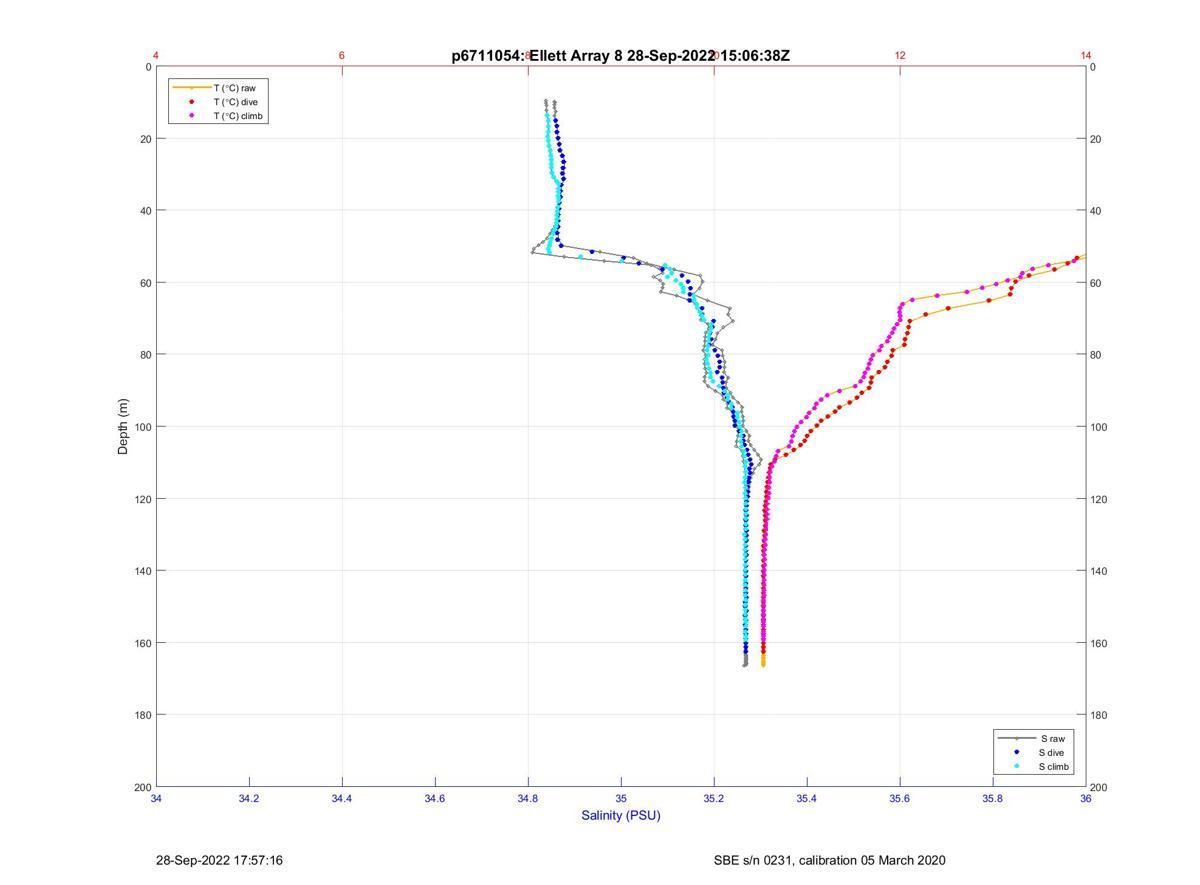
Task: Click the '34.8' salinity tick label
Action: [x=528, y=798]
